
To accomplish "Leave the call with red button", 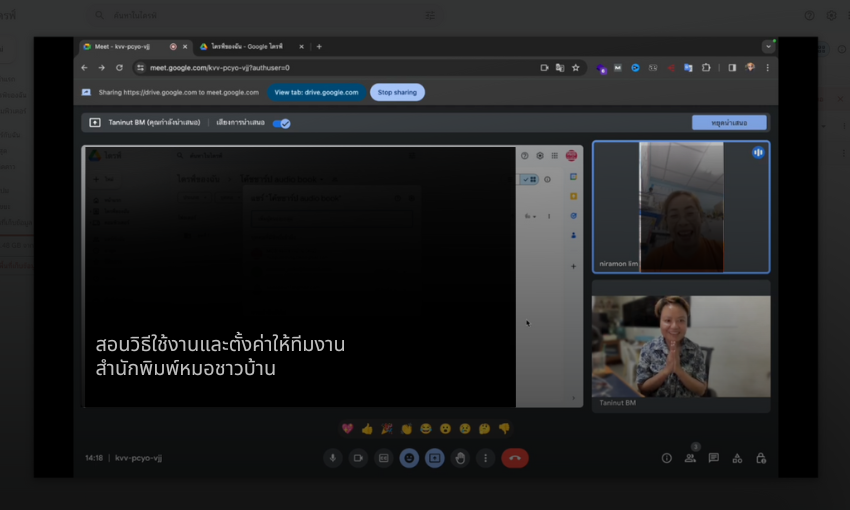I will point(515,458).
